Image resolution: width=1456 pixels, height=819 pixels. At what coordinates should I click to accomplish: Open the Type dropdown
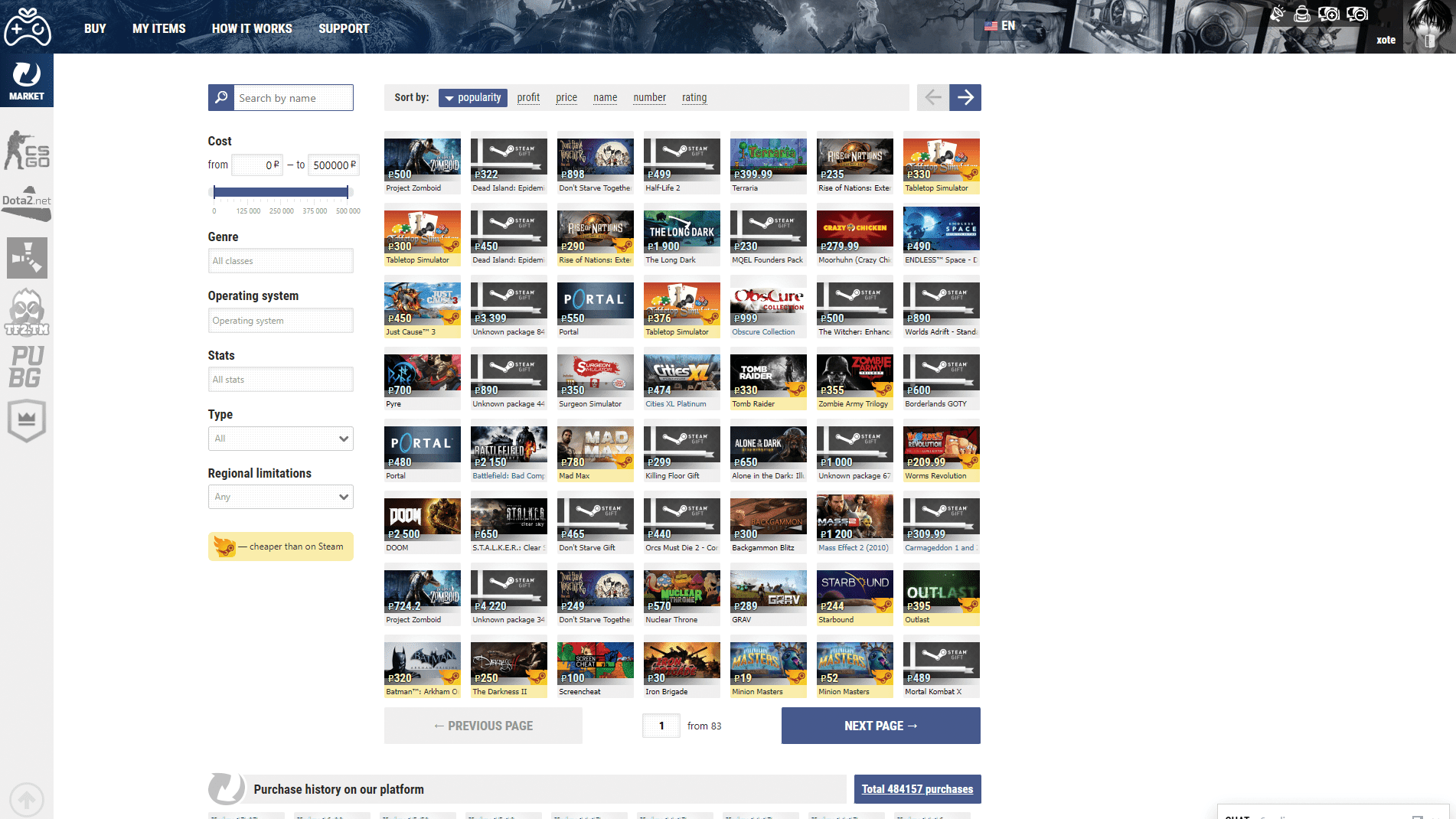coord(280,438)
